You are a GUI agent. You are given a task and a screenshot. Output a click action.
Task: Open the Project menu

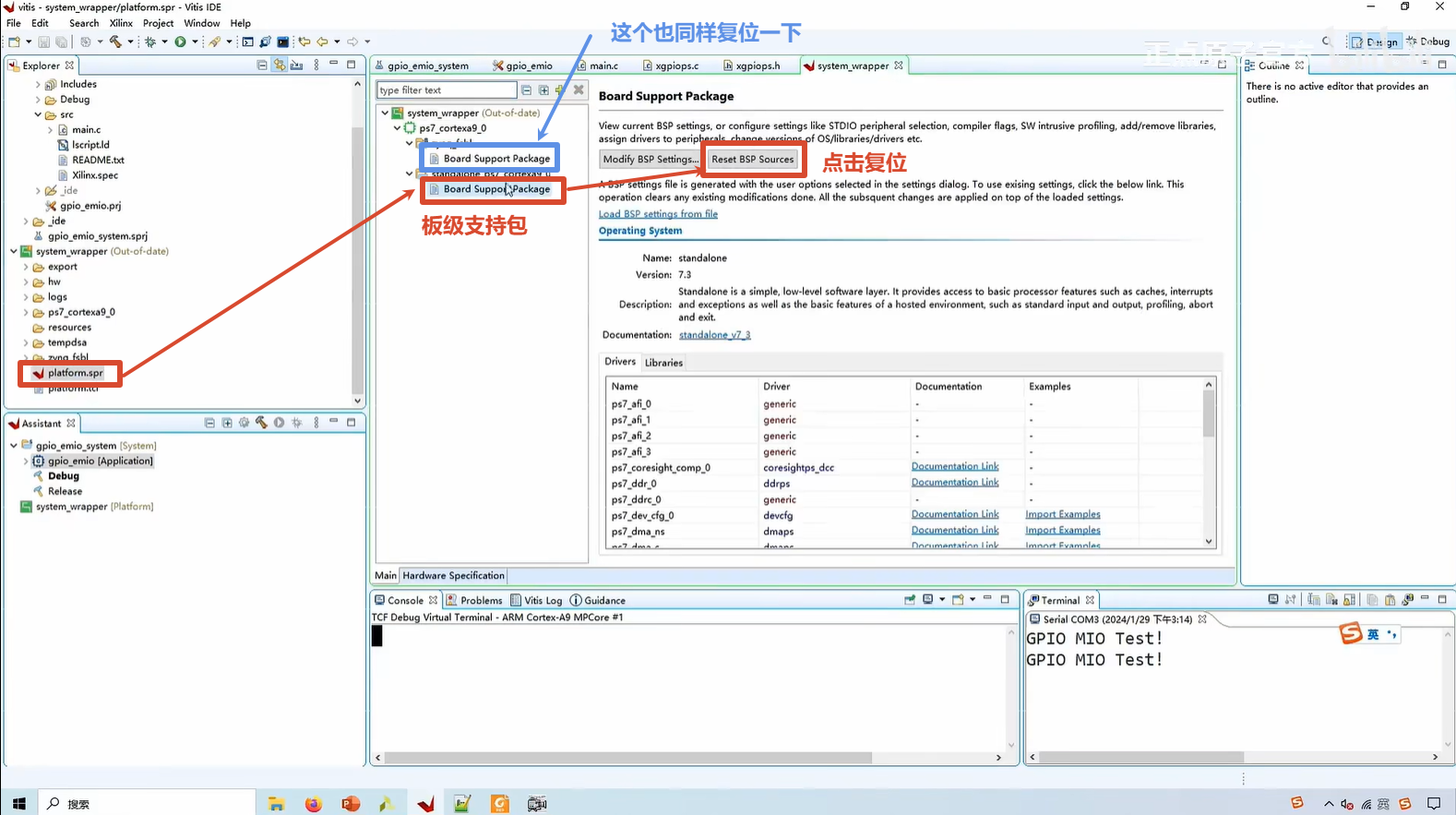(x=158, y=23)
